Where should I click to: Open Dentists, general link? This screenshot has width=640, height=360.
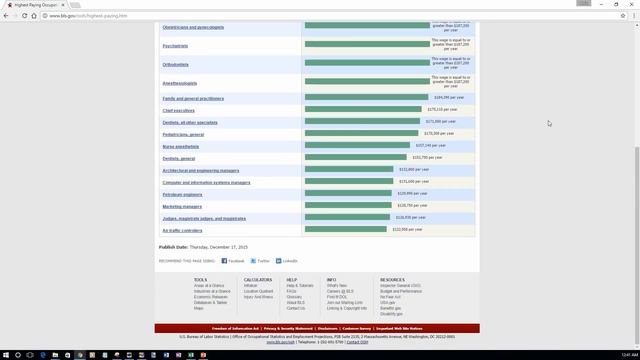(x=179, y=159)
